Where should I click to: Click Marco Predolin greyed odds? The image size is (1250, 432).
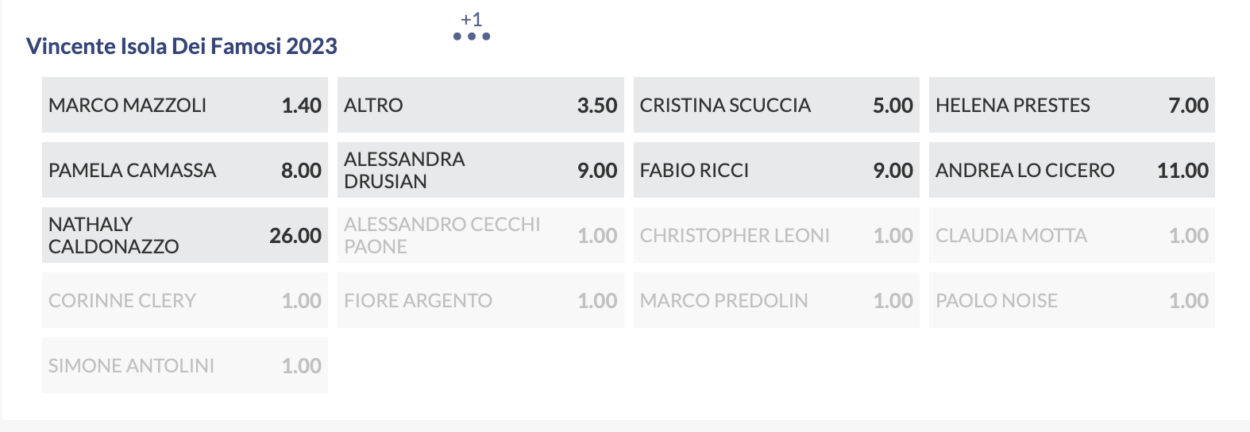[x=777, y=300]
